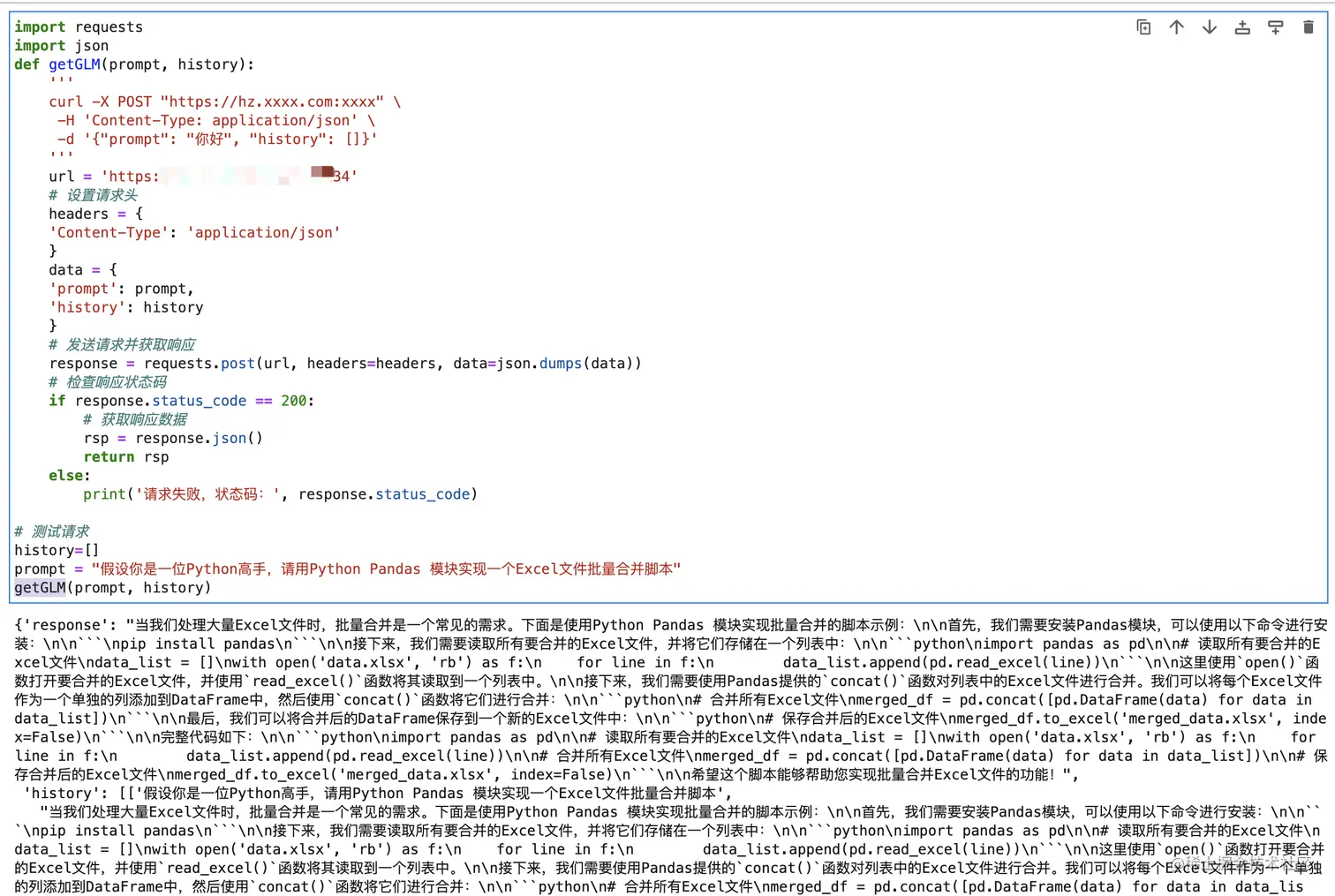Screen dimensions: 1335x896
Task: Duplicate this cell with the copy icon
Action: click(1143, 27)
